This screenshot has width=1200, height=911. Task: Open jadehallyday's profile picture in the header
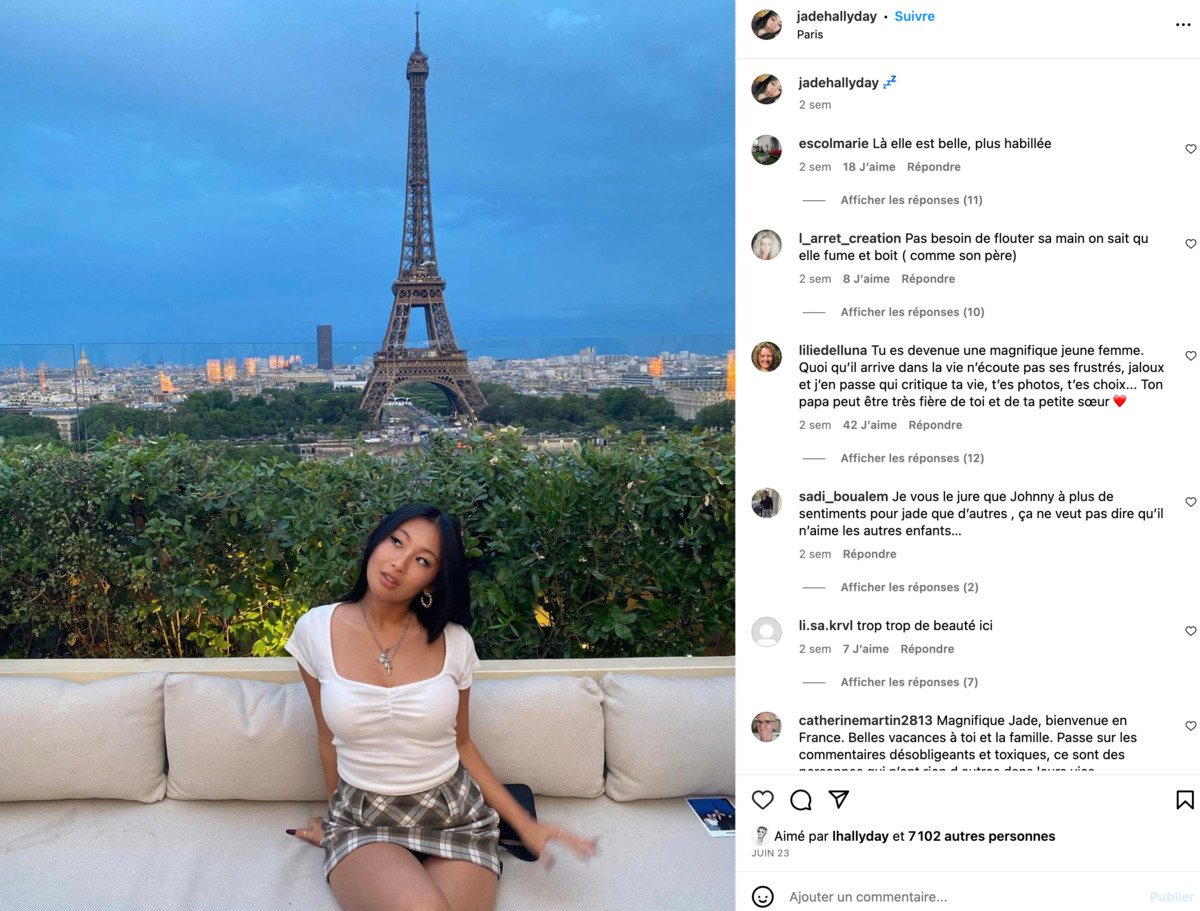[x=767, y=25]
